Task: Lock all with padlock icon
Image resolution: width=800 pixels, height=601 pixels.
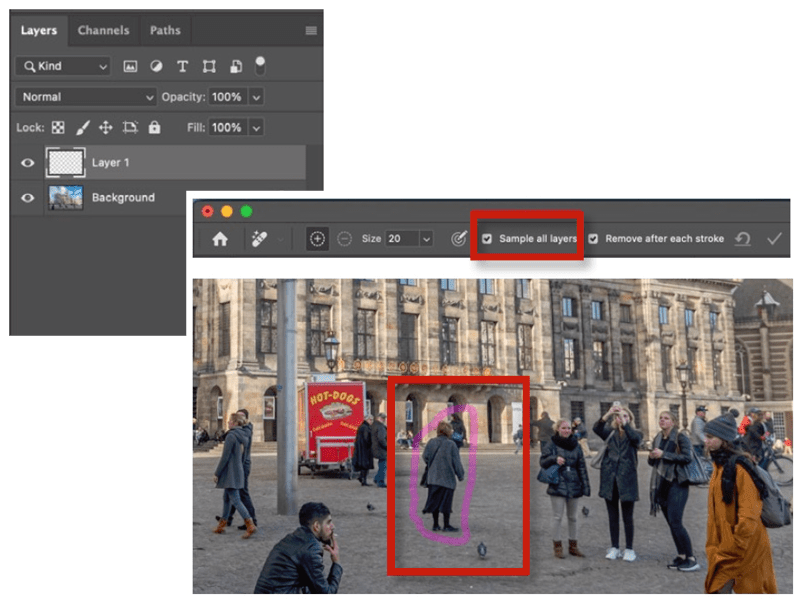Action: coord(154,127)
